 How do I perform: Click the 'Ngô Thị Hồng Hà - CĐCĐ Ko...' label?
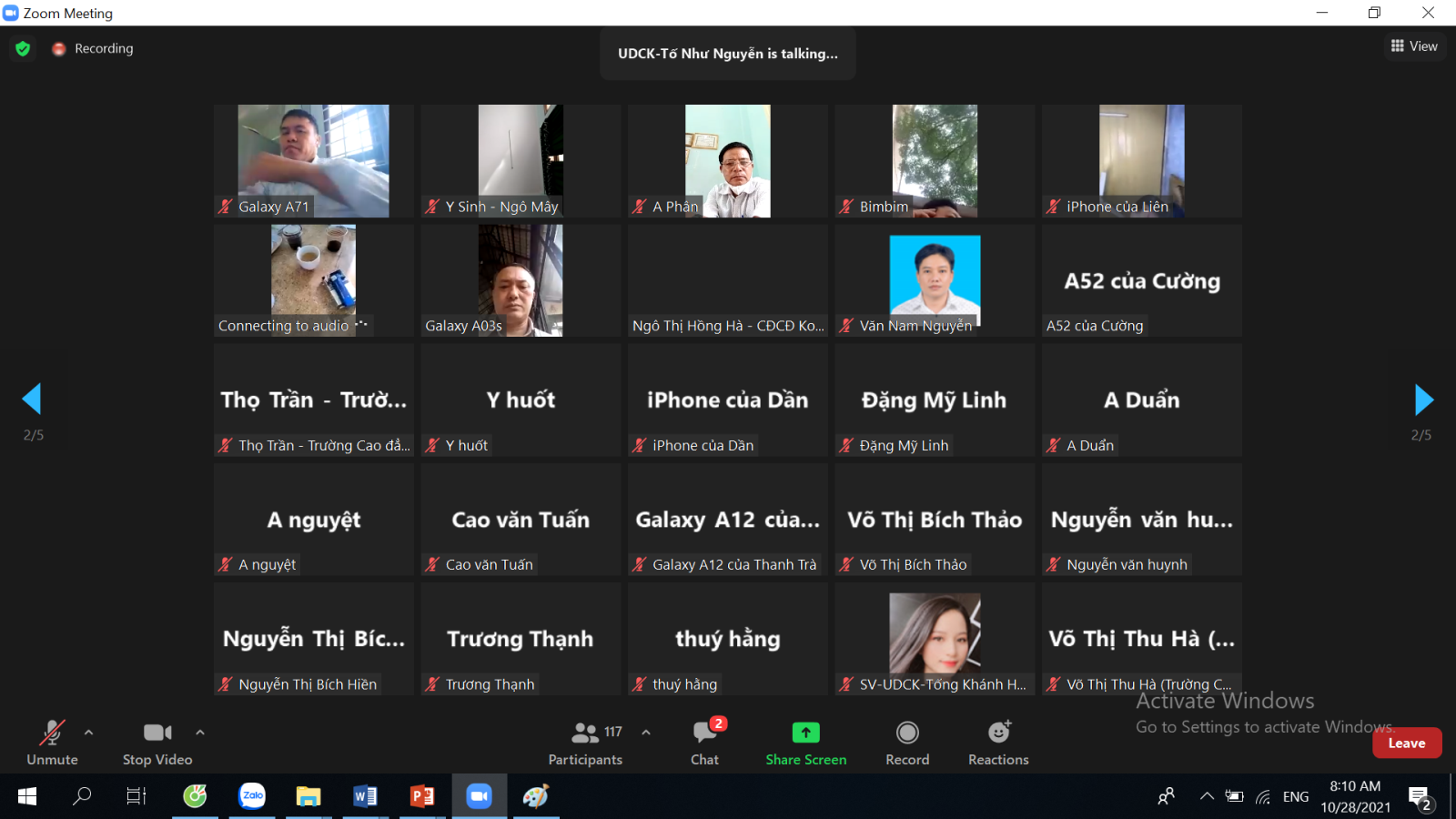[728, 326]
